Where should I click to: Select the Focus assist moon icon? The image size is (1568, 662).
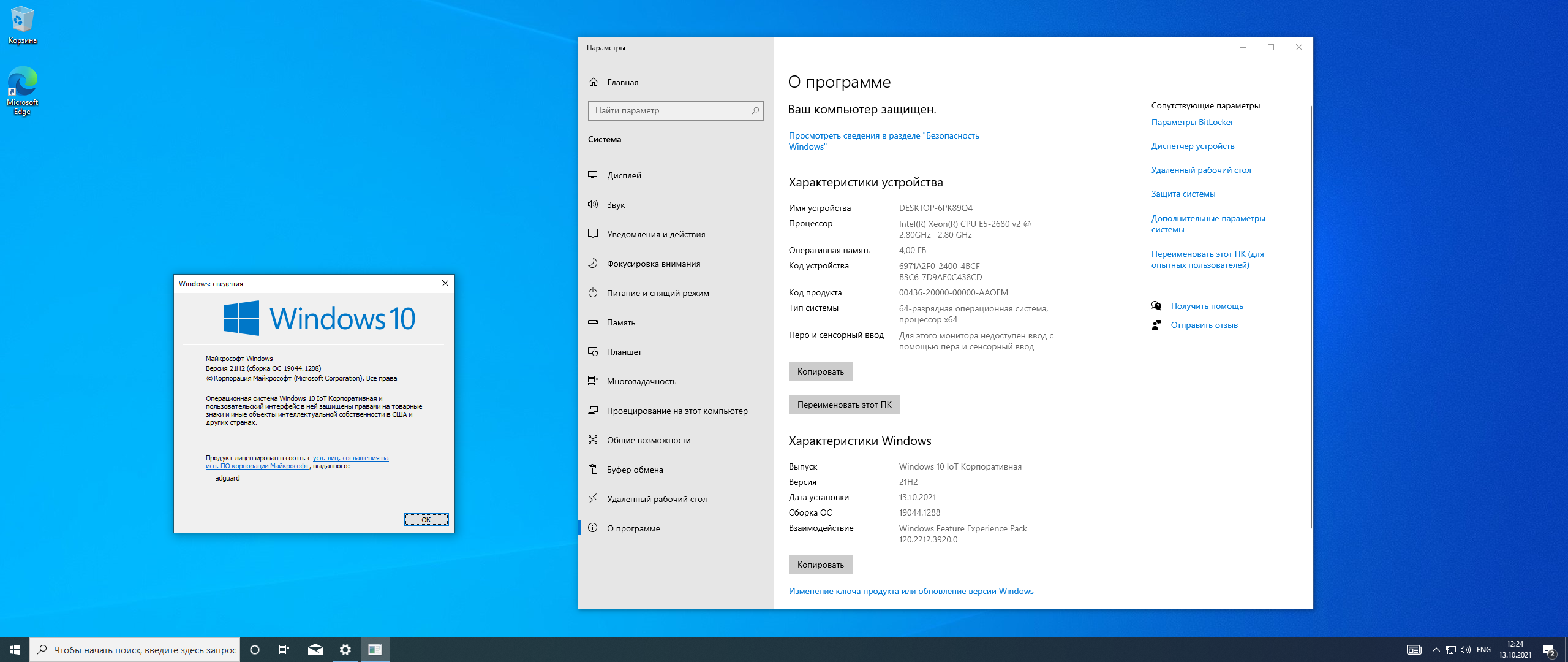tap(593, 264)
